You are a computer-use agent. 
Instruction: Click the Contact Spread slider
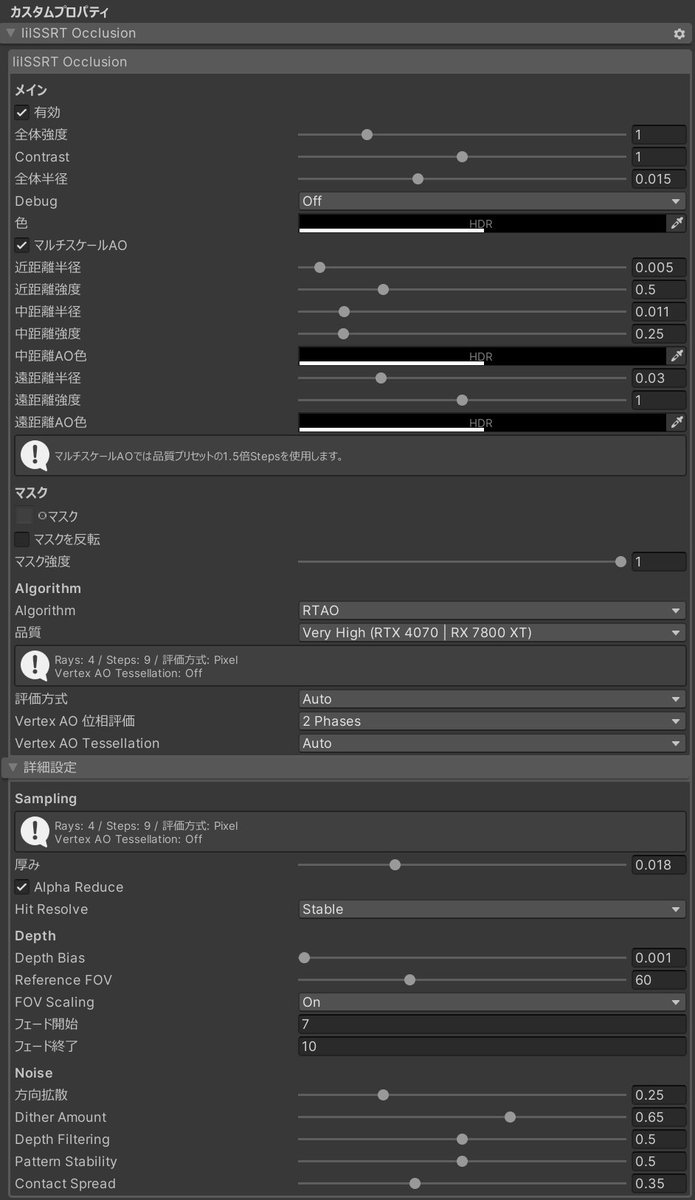click(x=462, y=1183)
